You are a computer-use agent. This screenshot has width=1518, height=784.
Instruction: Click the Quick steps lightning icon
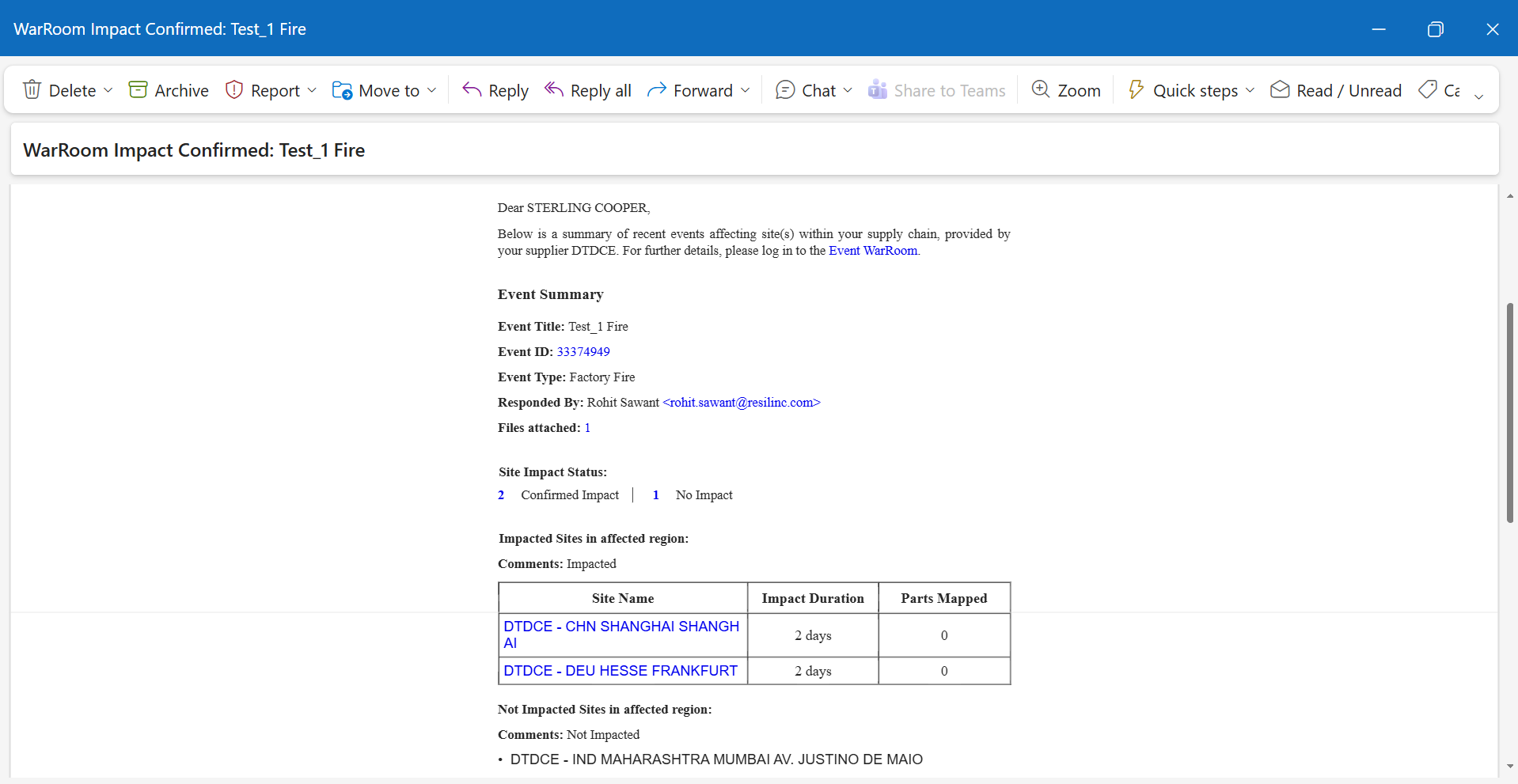[1136, 90]
